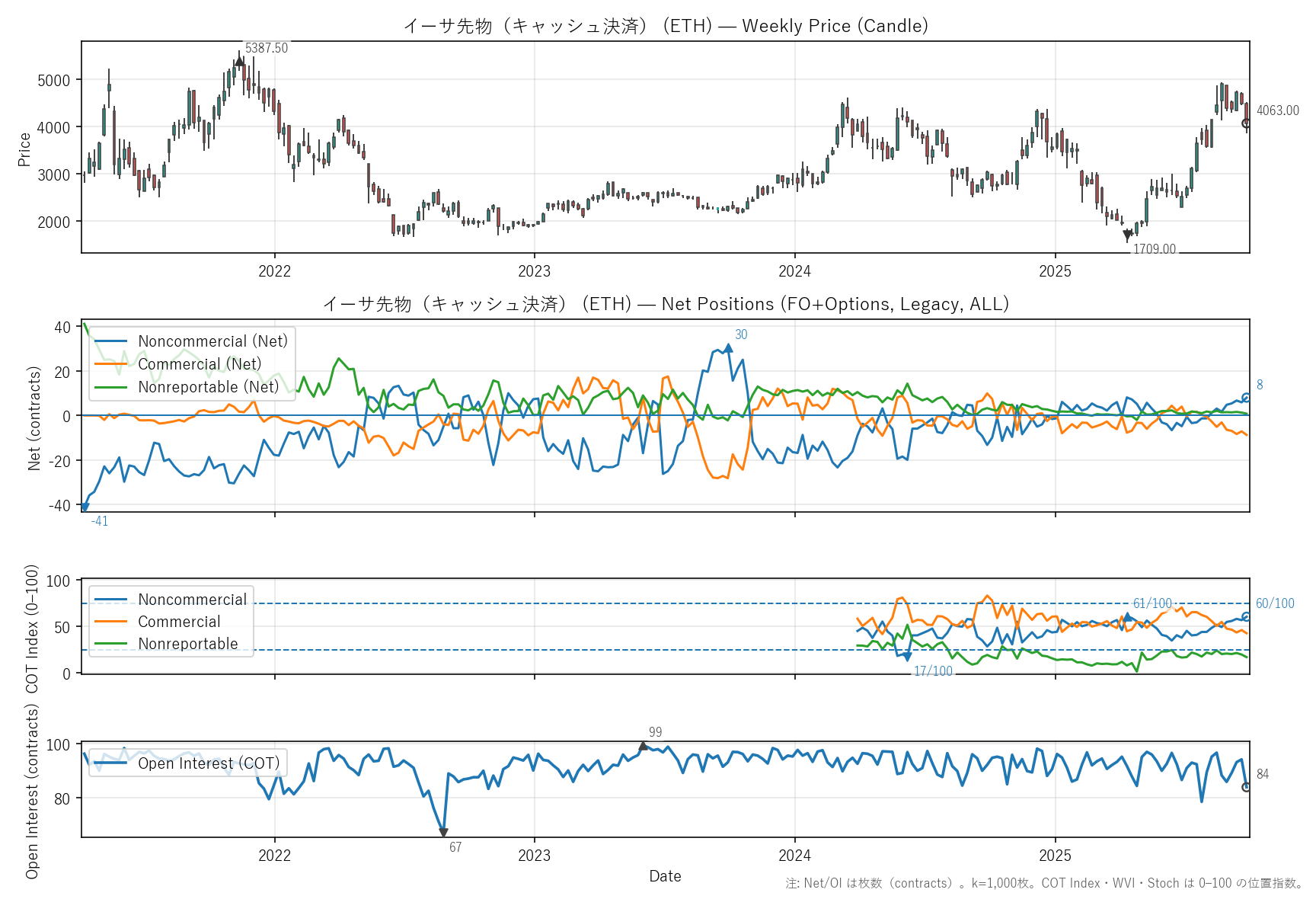
Task: Click the Commercial entry in the COT Index legend
Action: pos(179,622)
